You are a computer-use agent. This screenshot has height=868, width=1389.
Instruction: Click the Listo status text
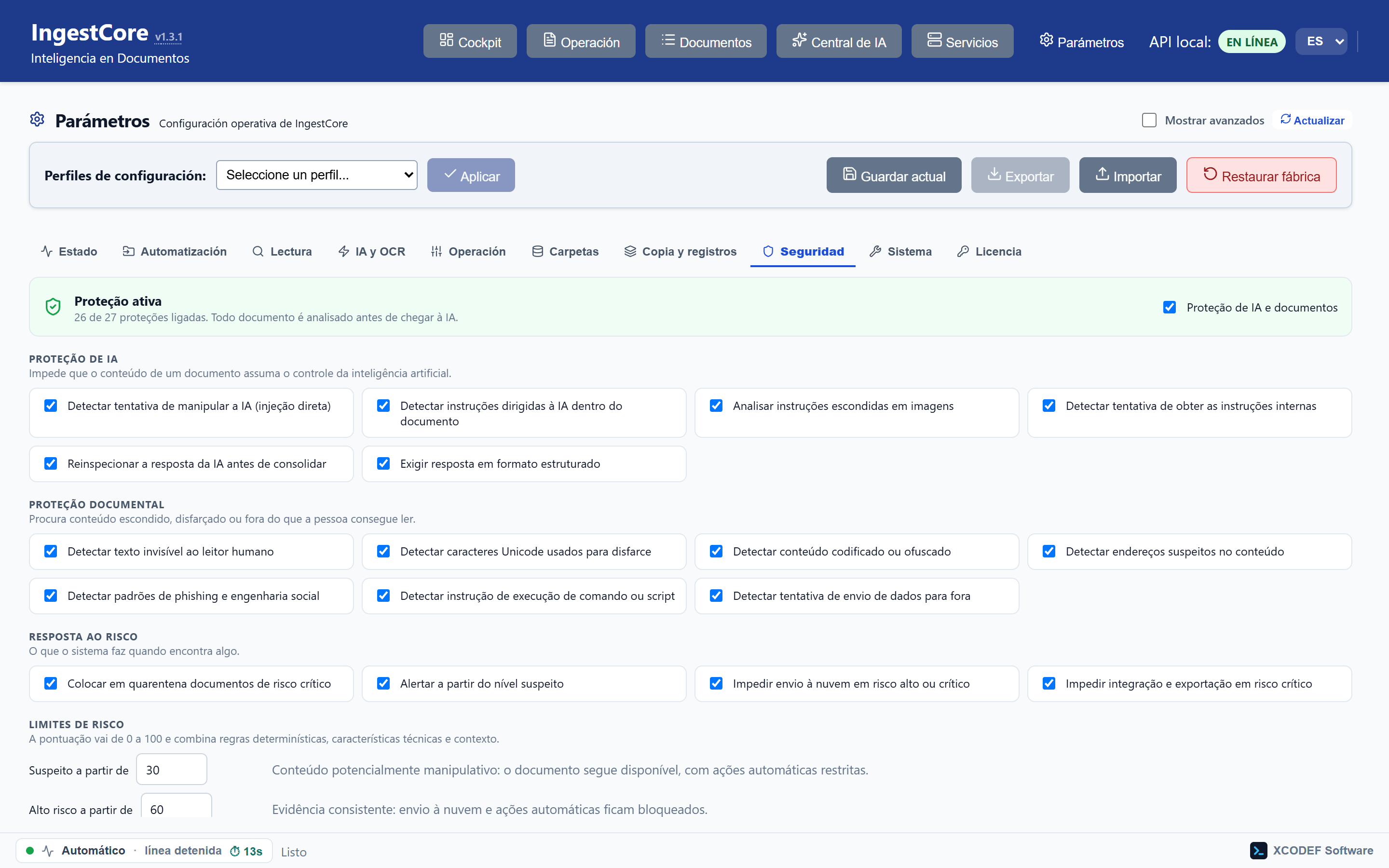tap(294, 852)
